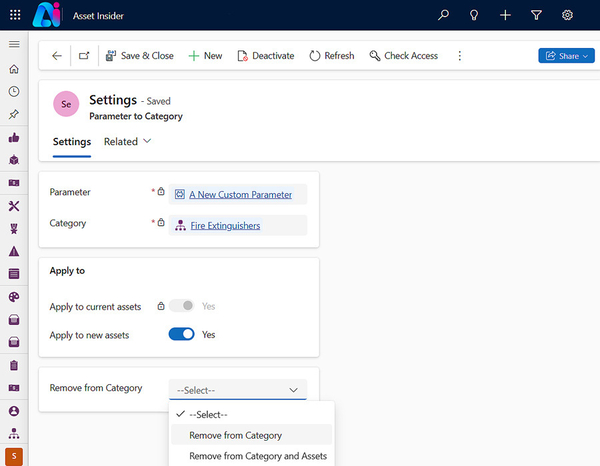Toggle Apply to current assets switch
600x466 pixels.
(x=182, y=306)
